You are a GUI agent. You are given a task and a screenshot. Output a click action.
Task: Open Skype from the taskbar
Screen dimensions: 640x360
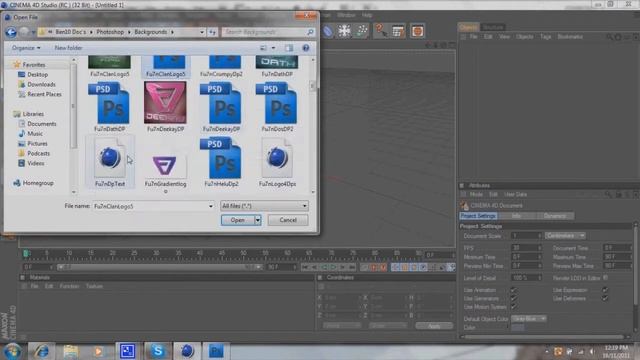[158, 351]
